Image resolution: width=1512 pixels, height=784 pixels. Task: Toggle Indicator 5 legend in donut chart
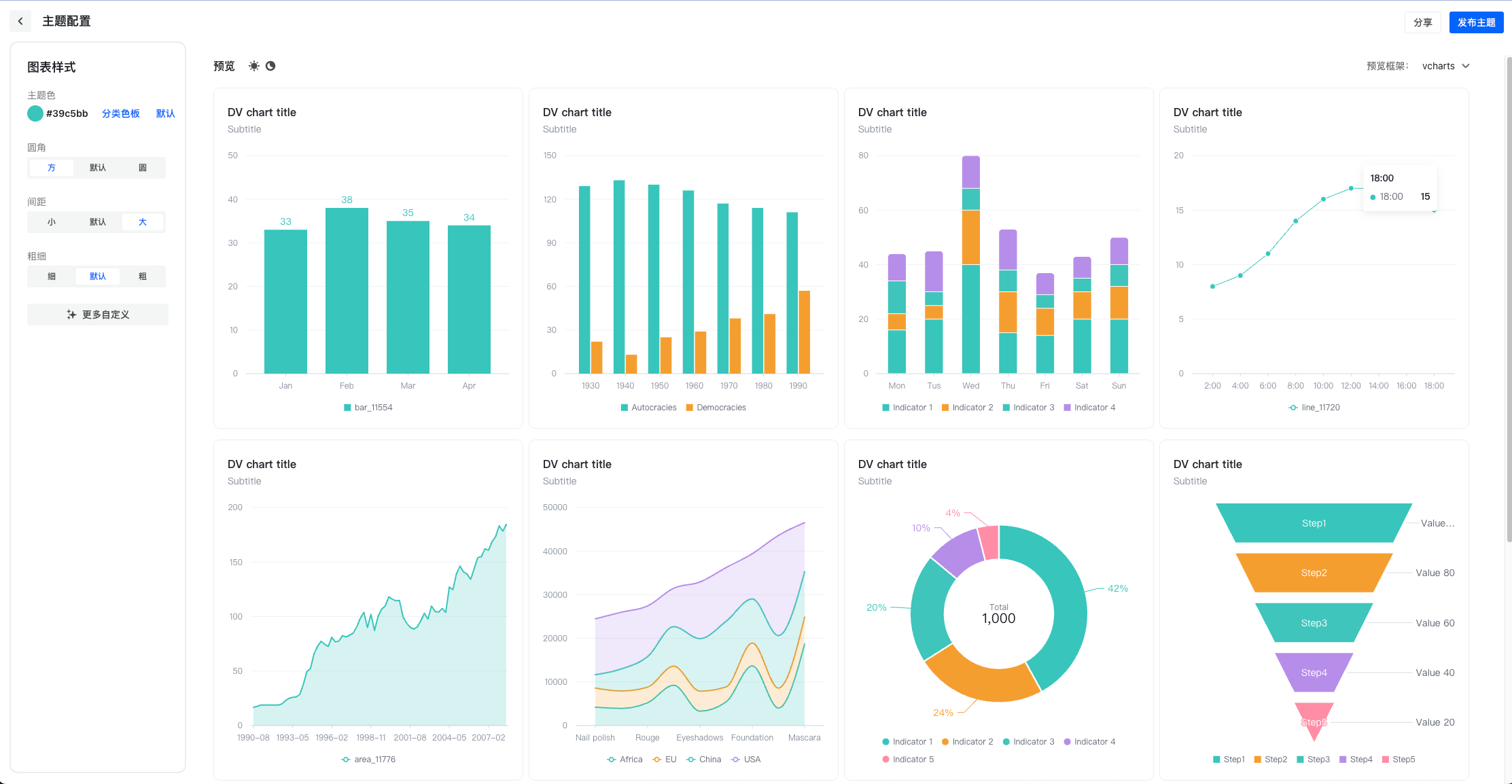point(885,760)
